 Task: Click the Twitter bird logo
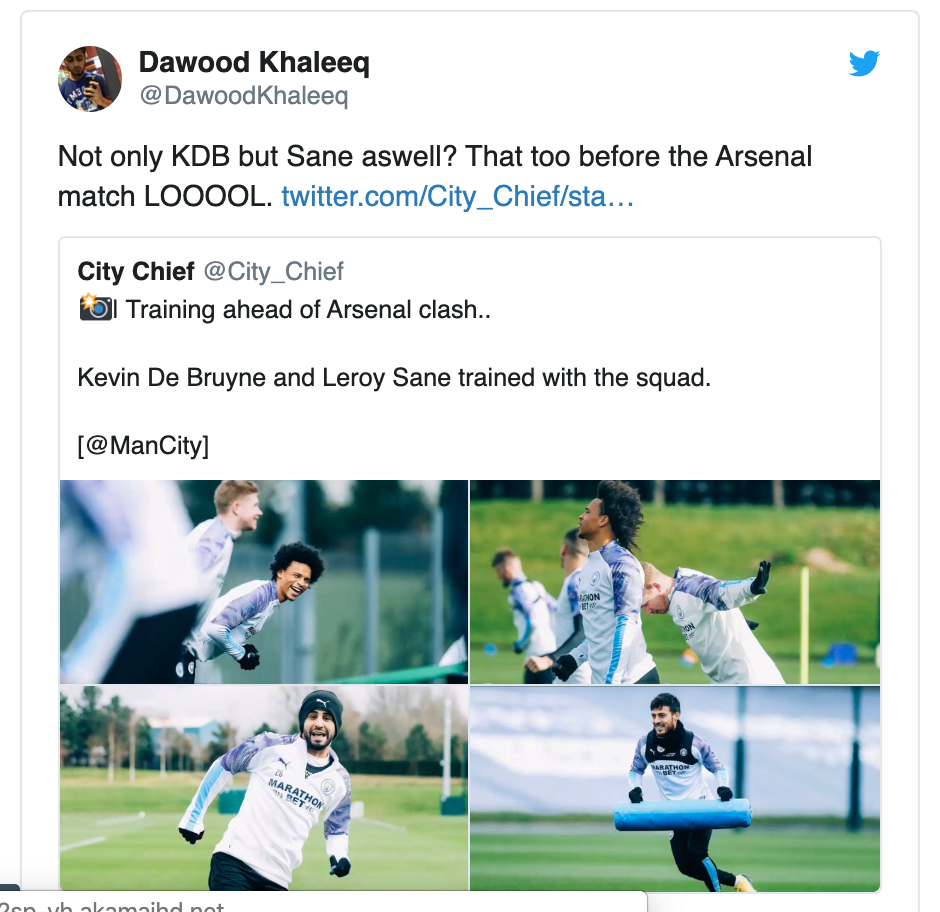864,63
